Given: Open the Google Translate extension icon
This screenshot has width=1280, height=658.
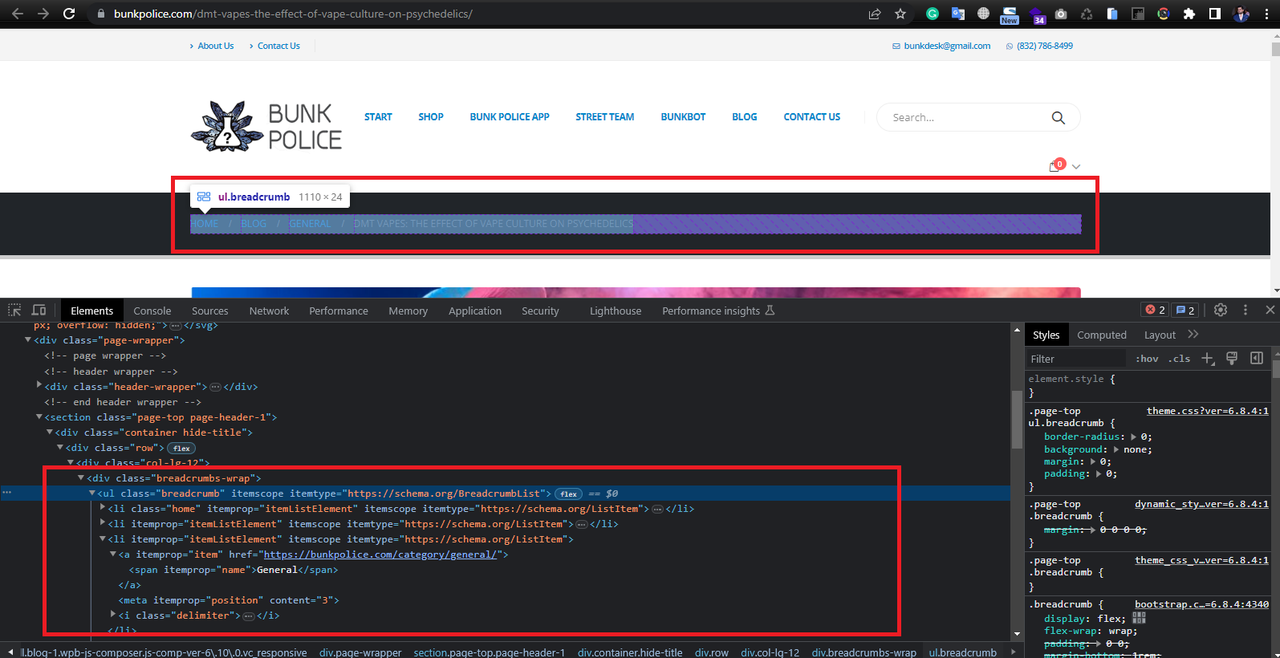Looking at the screenshot, I should click(x=958, y=14).
